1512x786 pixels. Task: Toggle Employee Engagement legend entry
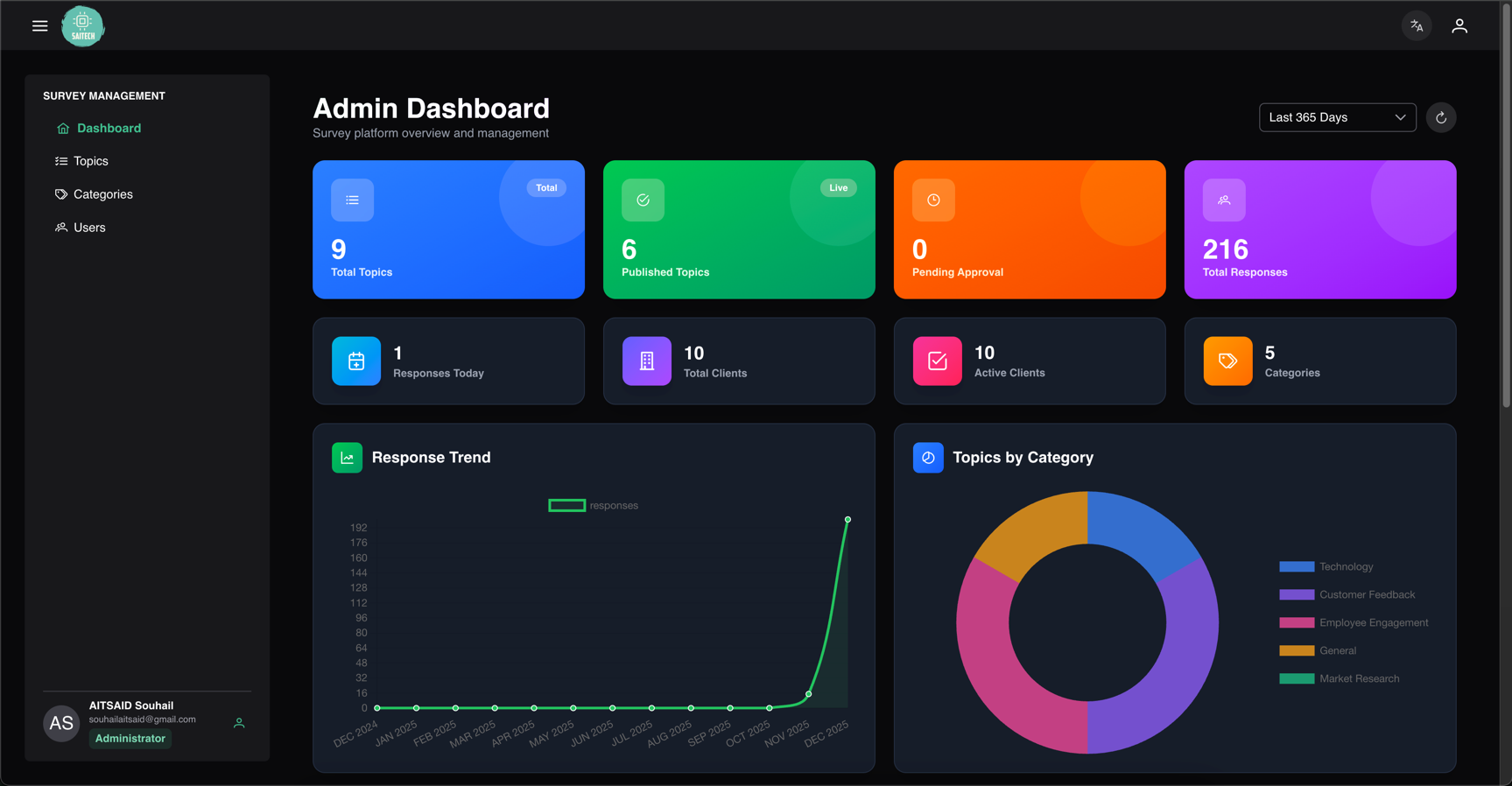pos(1354,622)
